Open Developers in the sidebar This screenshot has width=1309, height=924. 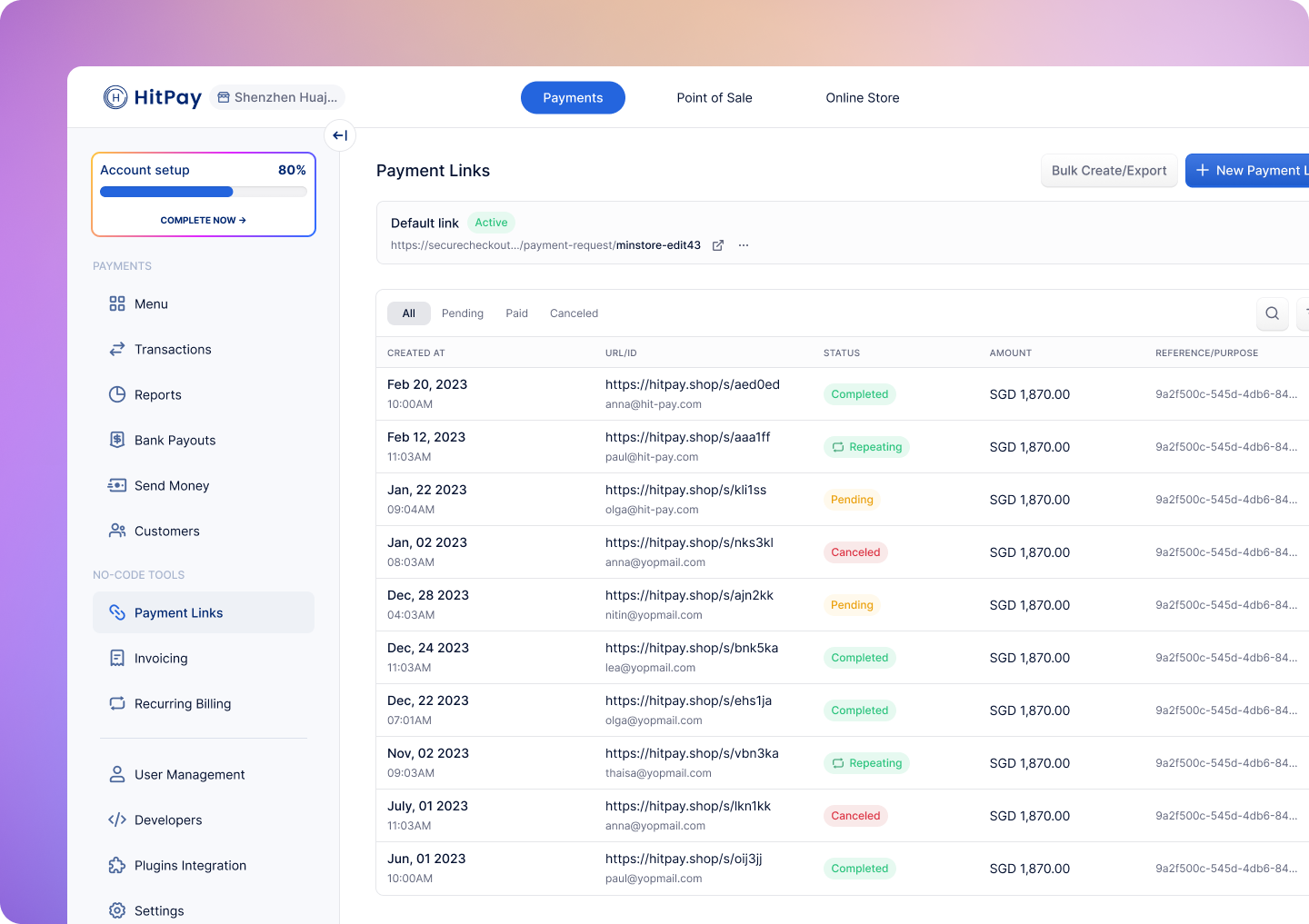[204, 820]
